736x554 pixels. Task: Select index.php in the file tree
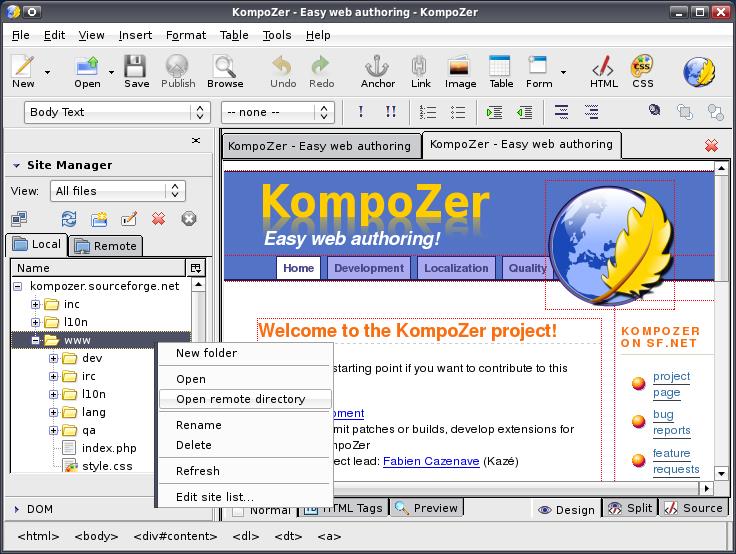pos(109,448)
